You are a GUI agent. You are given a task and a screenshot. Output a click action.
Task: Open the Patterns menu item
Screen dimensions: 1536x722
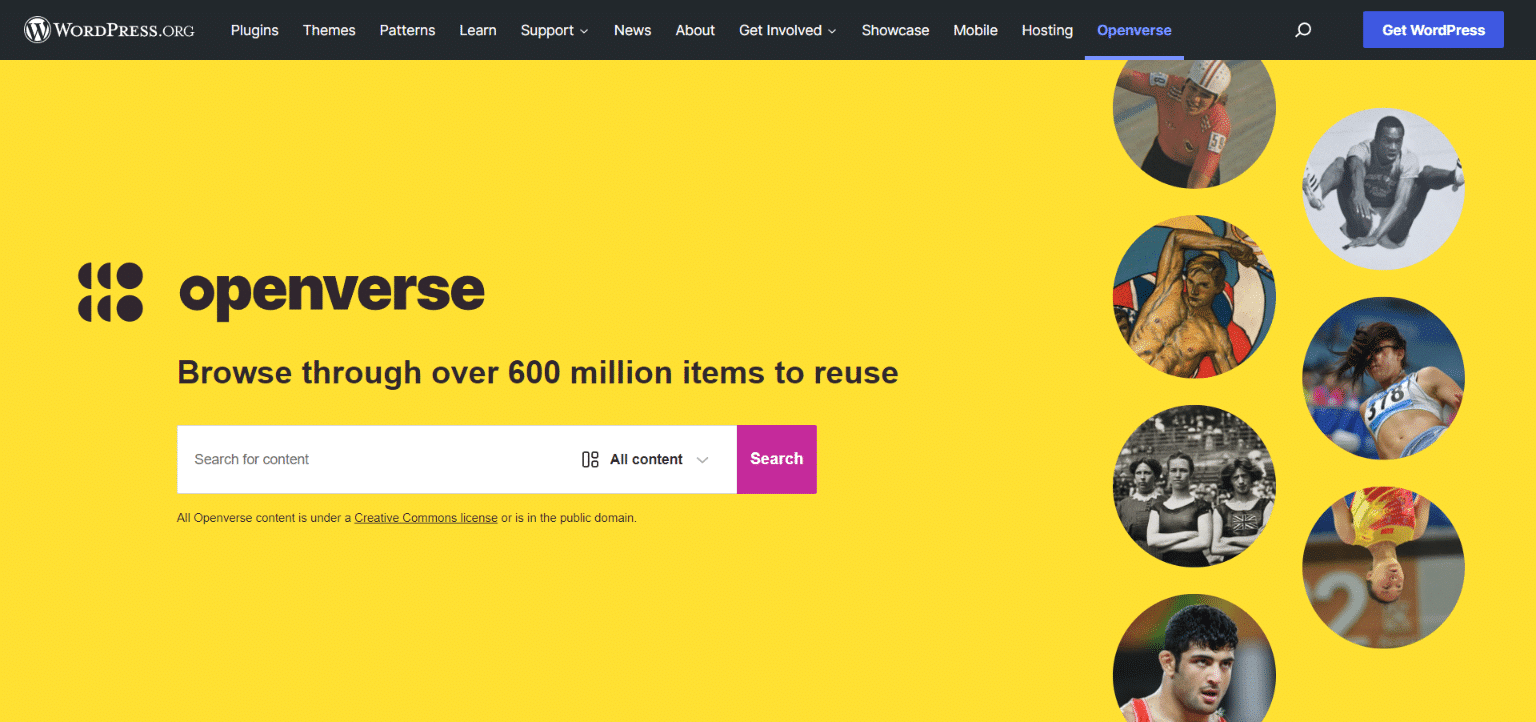tap(407, 30)
